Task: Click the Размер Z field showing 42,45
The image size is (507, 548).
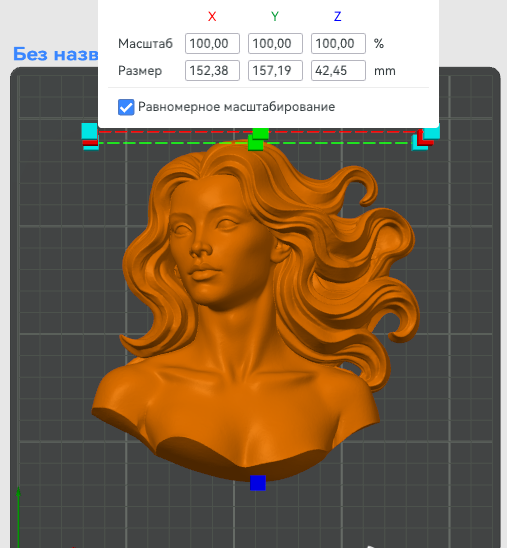Action: pos(338,71)
